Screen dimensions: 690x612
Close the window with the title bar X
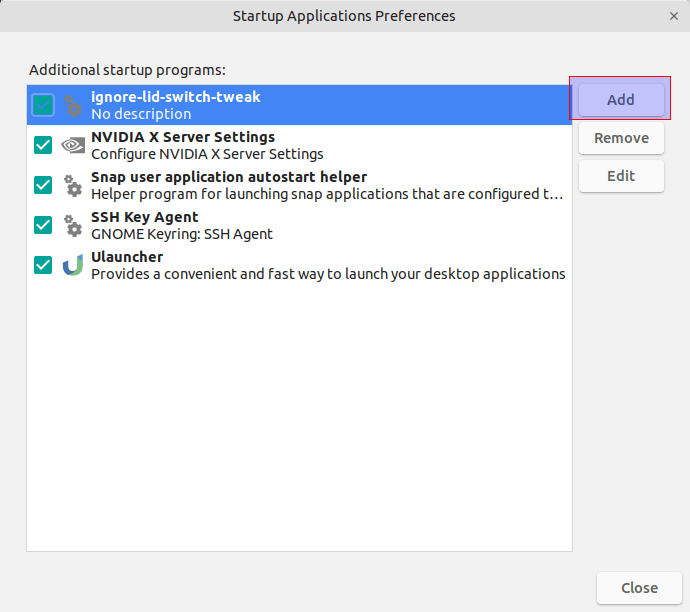(674, 16)
